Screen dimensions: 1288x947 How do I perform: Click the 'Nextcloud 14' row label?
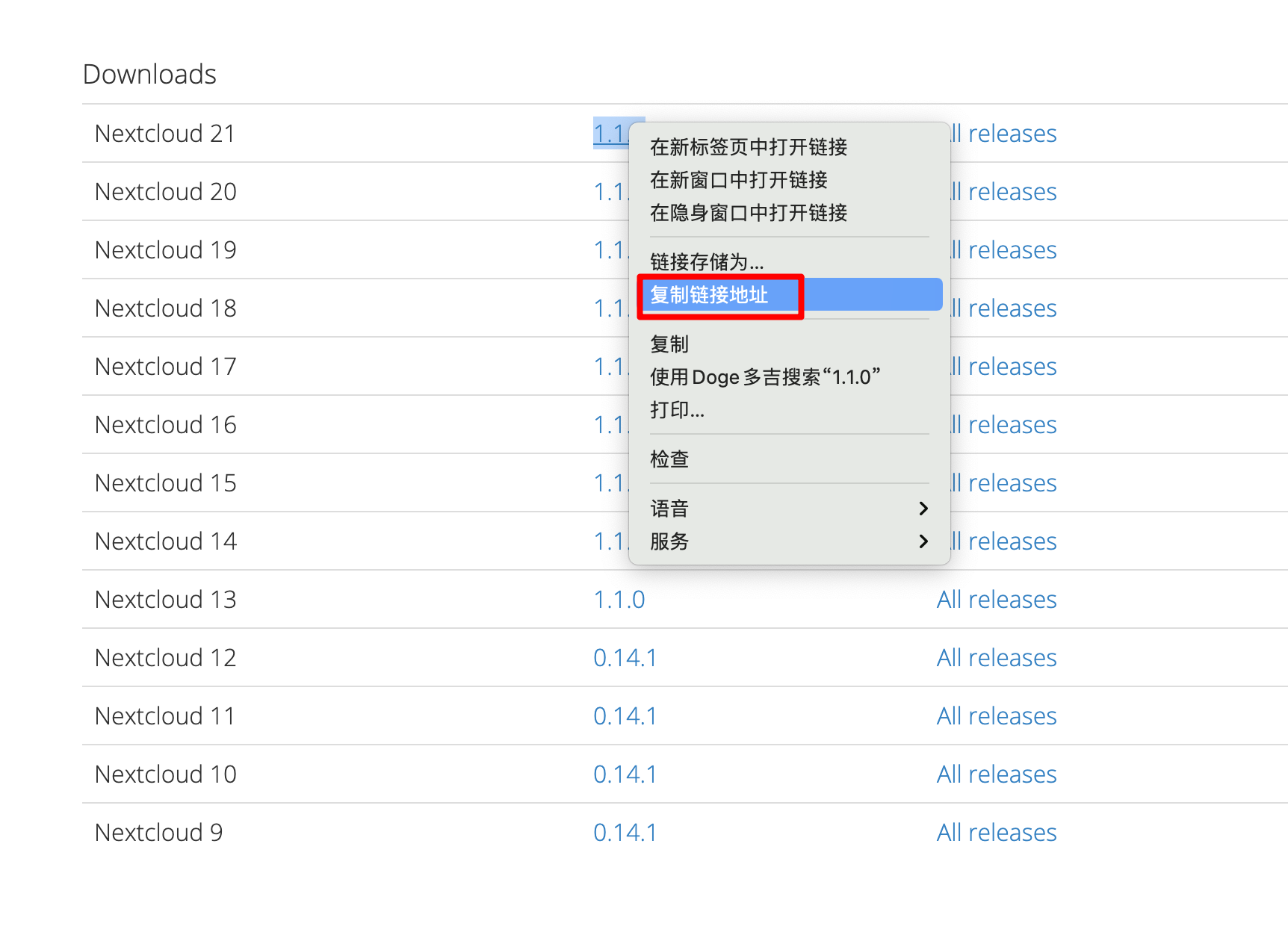166,541
